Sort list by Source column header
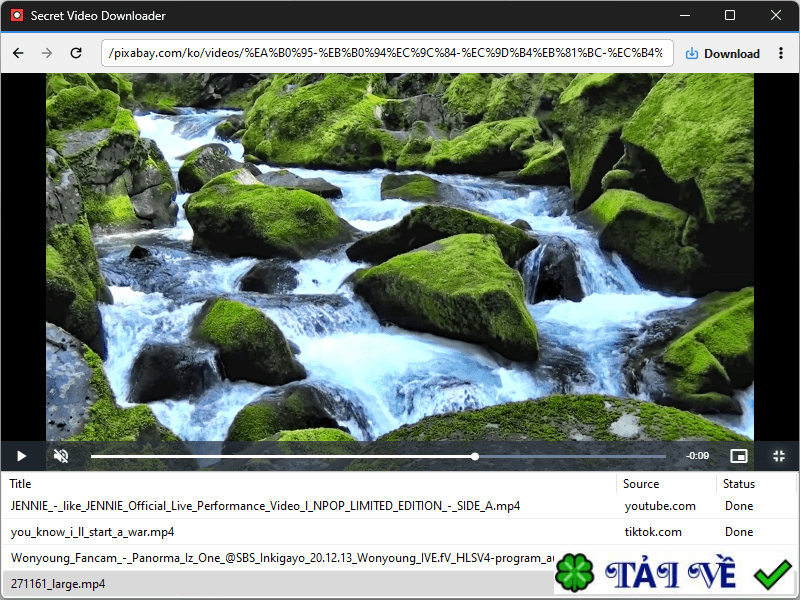Screen dimensions: 800x600 pos(641,484)
